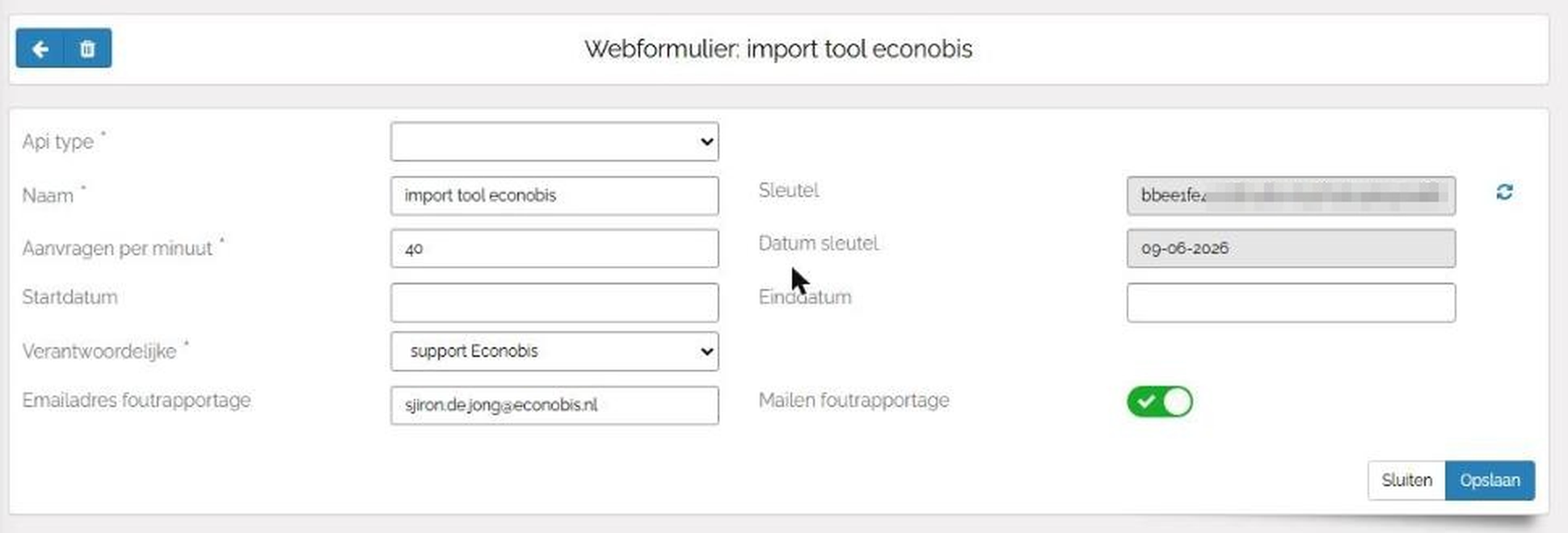Open the Verantwoordelijke dropdown
1568x533 pixels.
[x=554, y=351]
